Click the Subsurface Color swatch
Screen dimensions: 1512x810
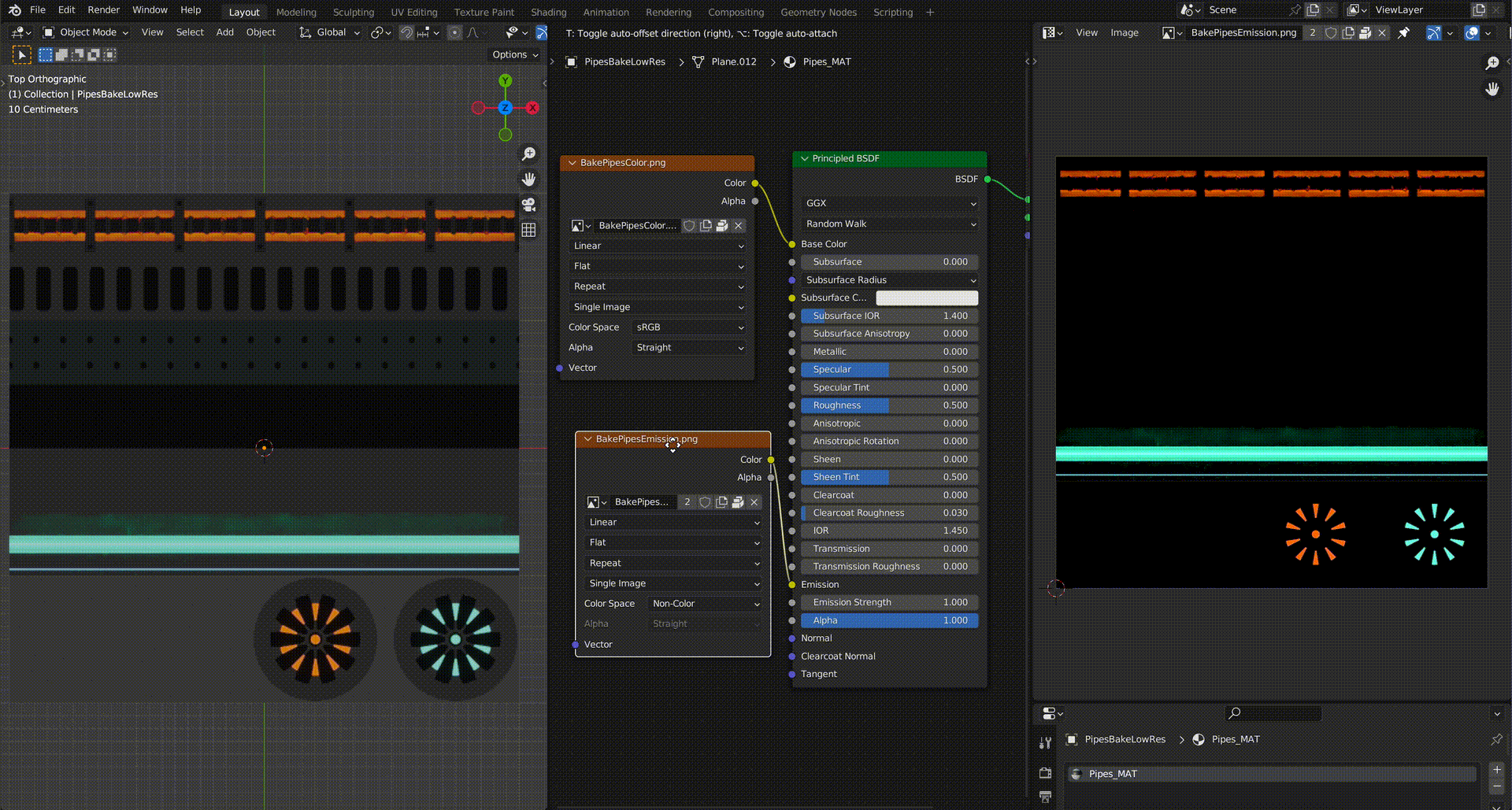[926, 298]
